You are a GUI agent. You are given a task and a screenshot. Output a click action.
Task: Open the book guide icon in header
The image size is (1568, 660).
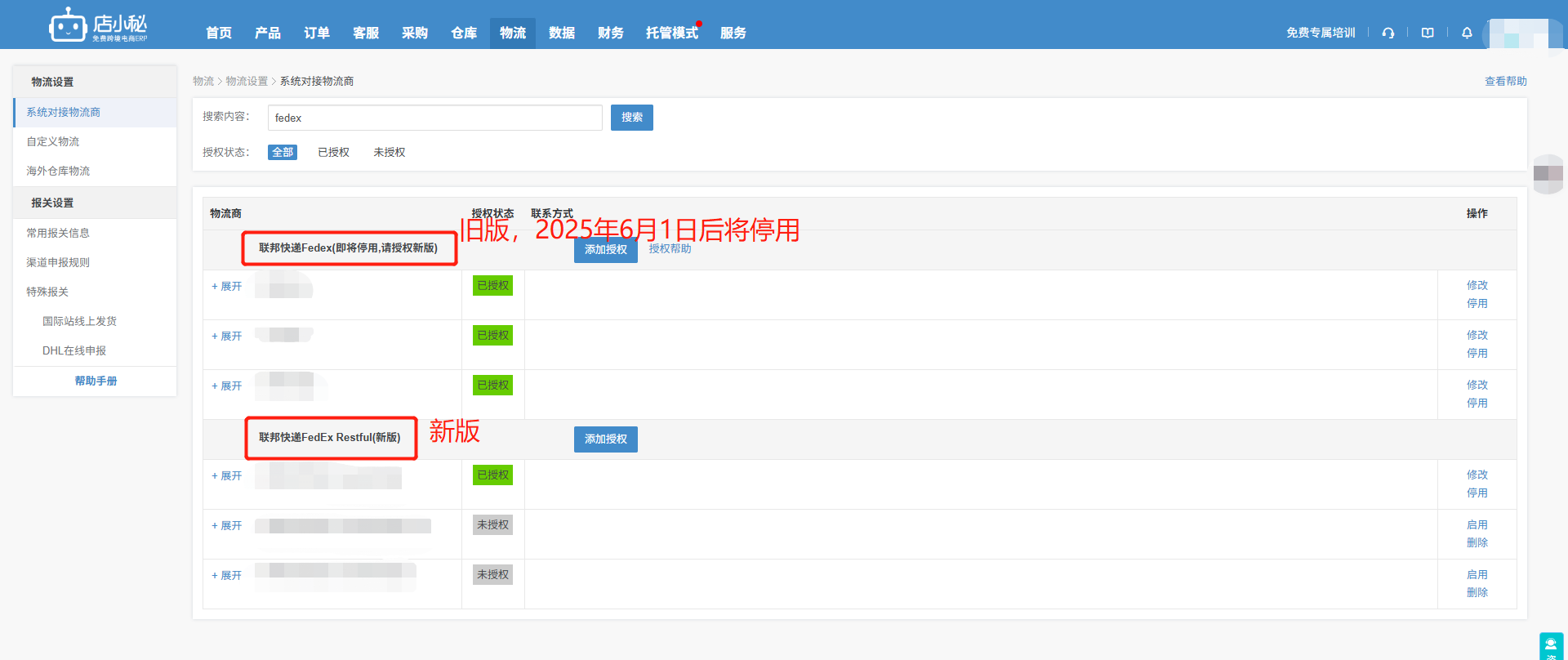[x=1428, y=33]
